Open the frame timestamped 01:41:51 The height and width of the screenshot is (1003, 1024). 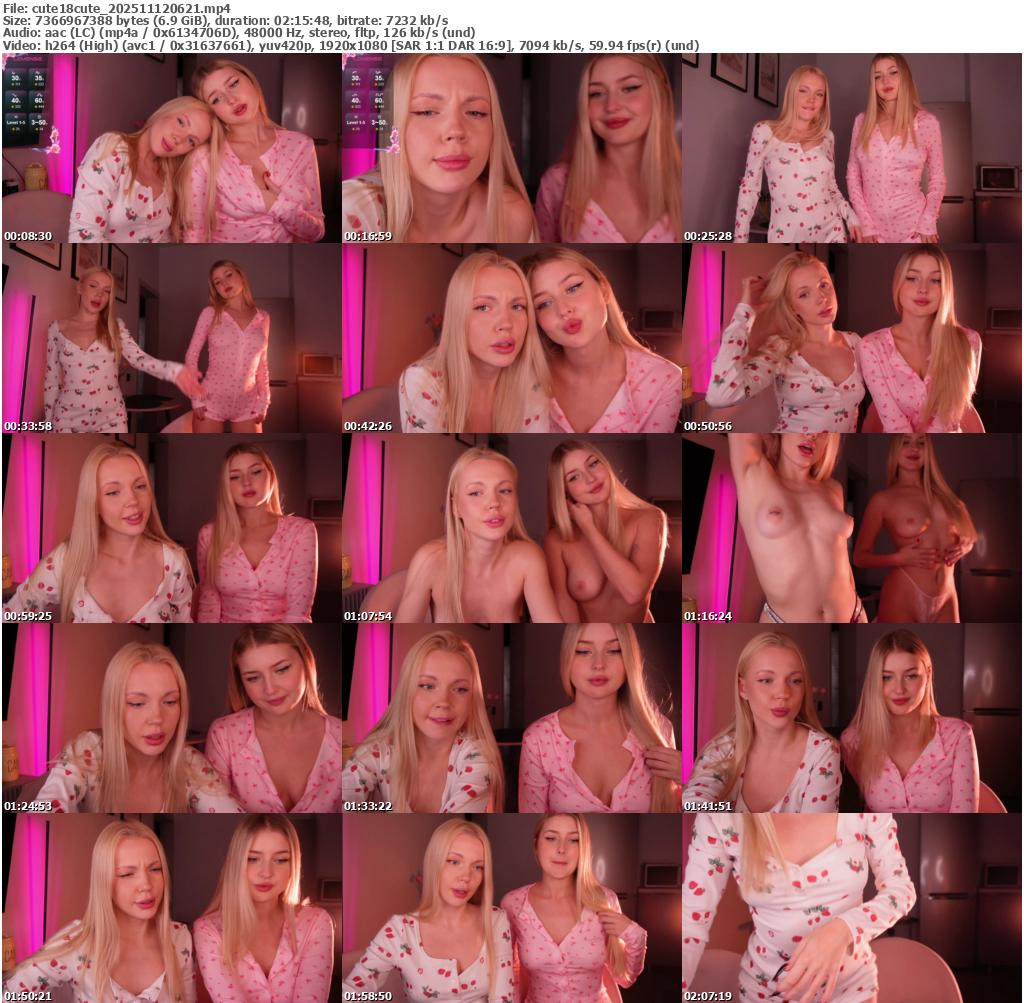click(851, 718)
